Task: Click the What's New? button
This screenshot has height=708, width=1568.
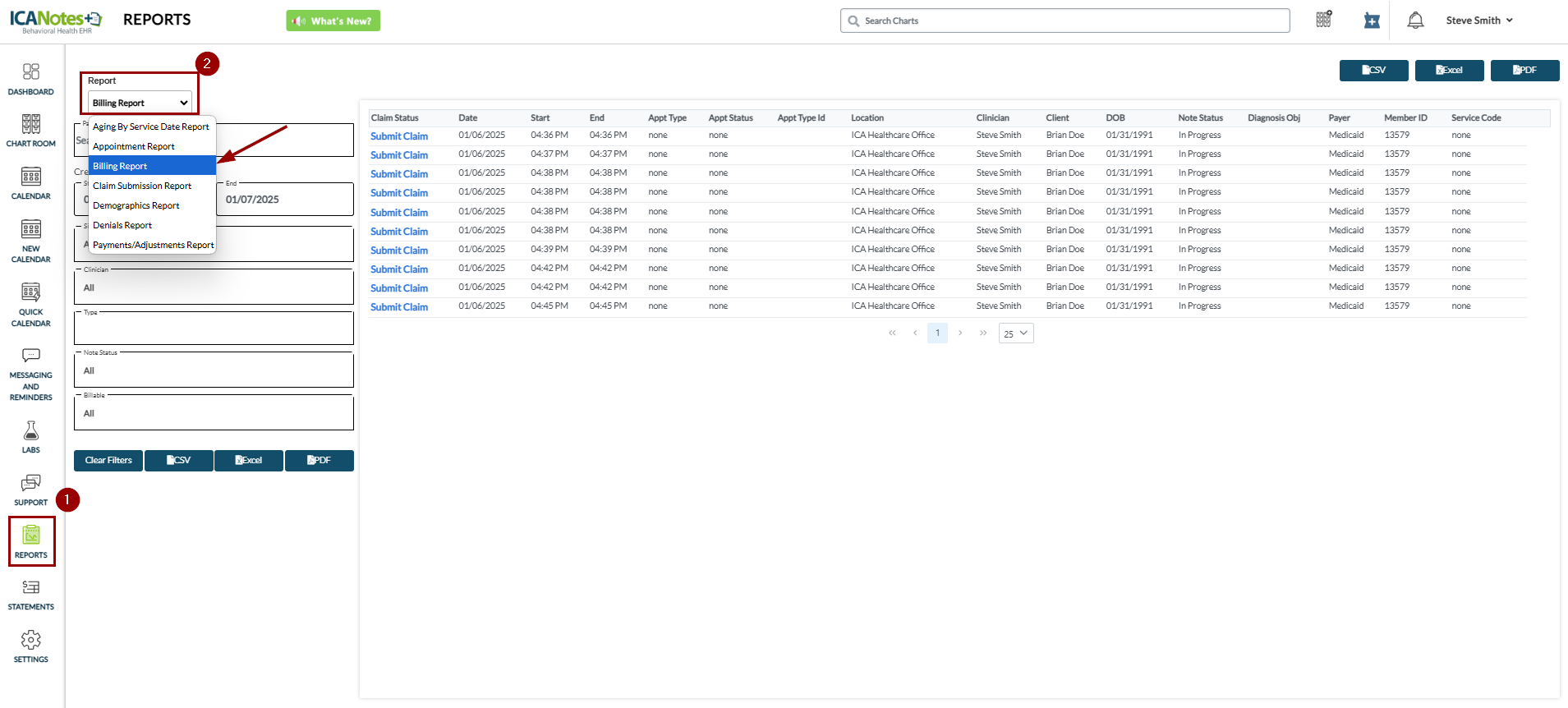Action: click(x=333, y=21)
